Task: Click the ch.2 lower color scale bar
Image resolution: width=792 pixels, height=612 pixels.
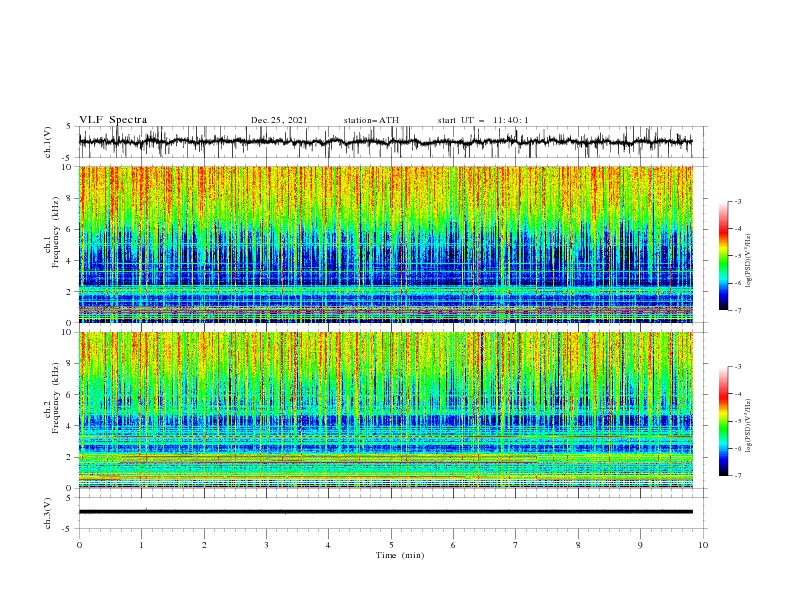Action: (x=723, y=421)
